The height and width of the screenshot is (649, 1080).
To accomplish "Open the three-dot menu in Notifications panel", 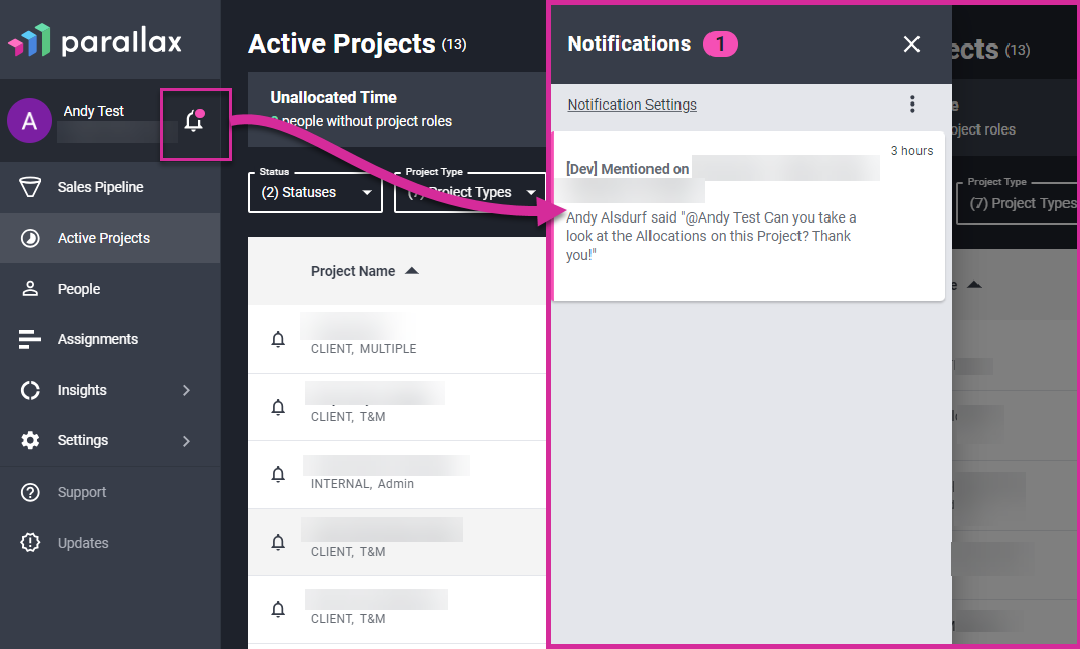I will pyautogui.click(x=912, y=103).
